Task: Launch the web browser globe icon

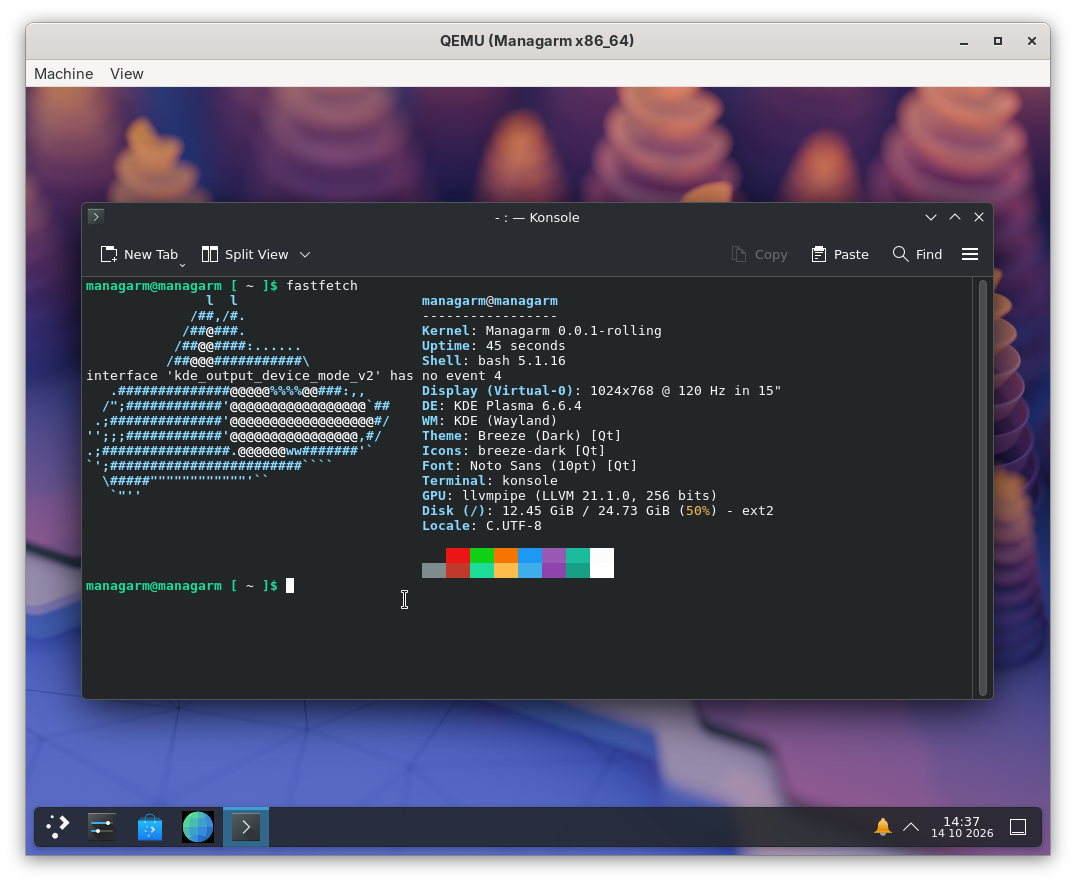Action: (x=198, y=826)
